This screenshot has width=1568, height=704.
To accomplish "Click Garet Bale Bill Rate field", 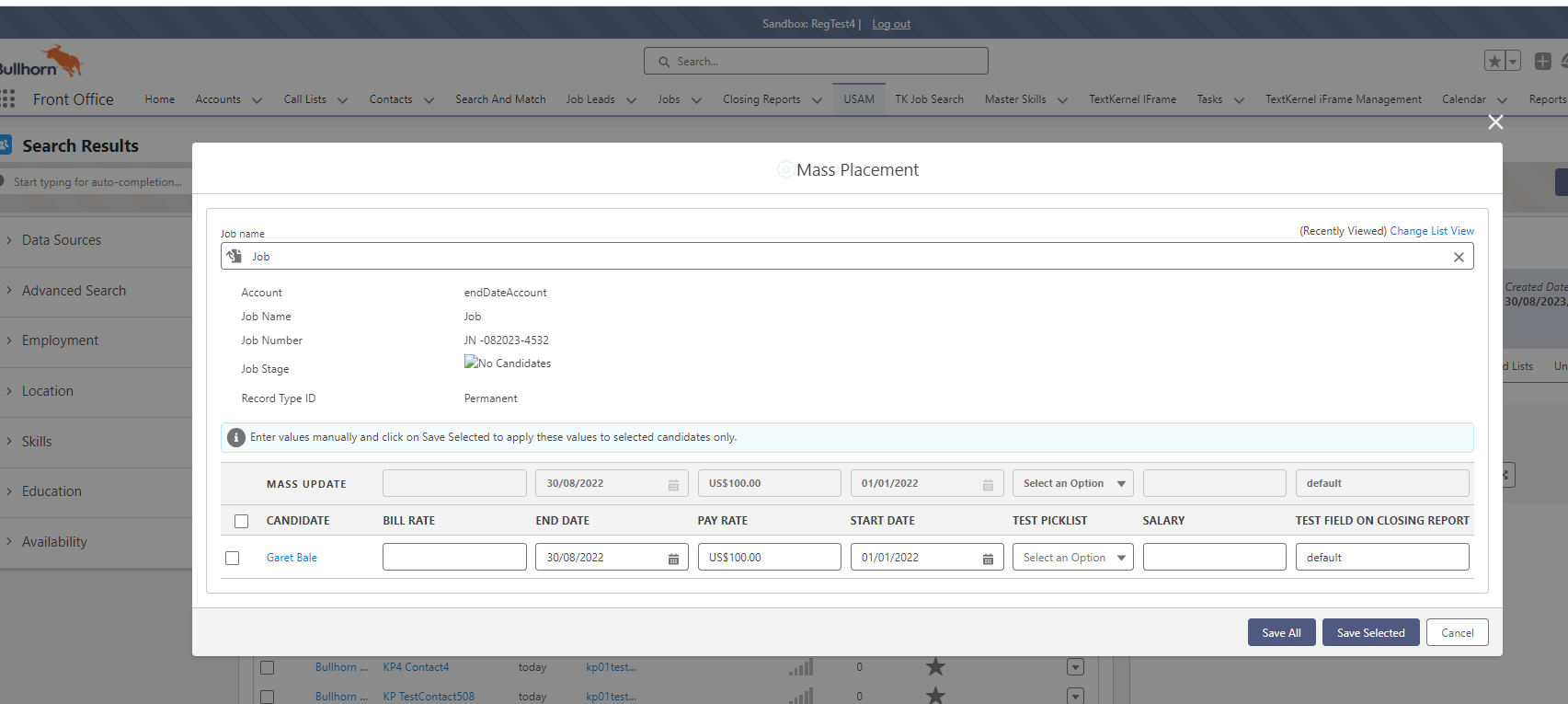I will pyautogui.click(x=454, y=557).
